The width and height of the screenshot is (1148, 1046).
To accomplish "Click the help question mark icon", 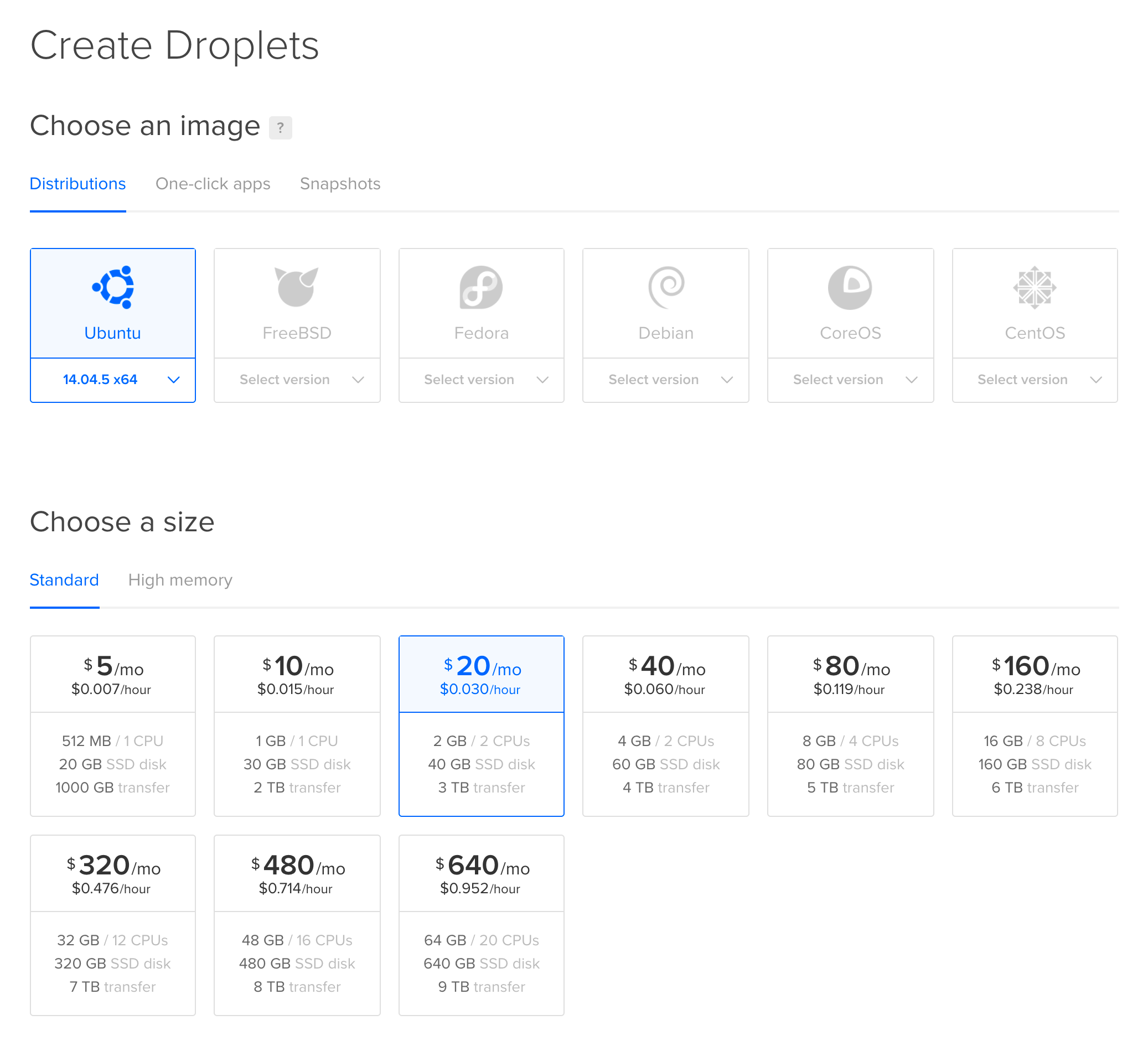I will (280, 127).
